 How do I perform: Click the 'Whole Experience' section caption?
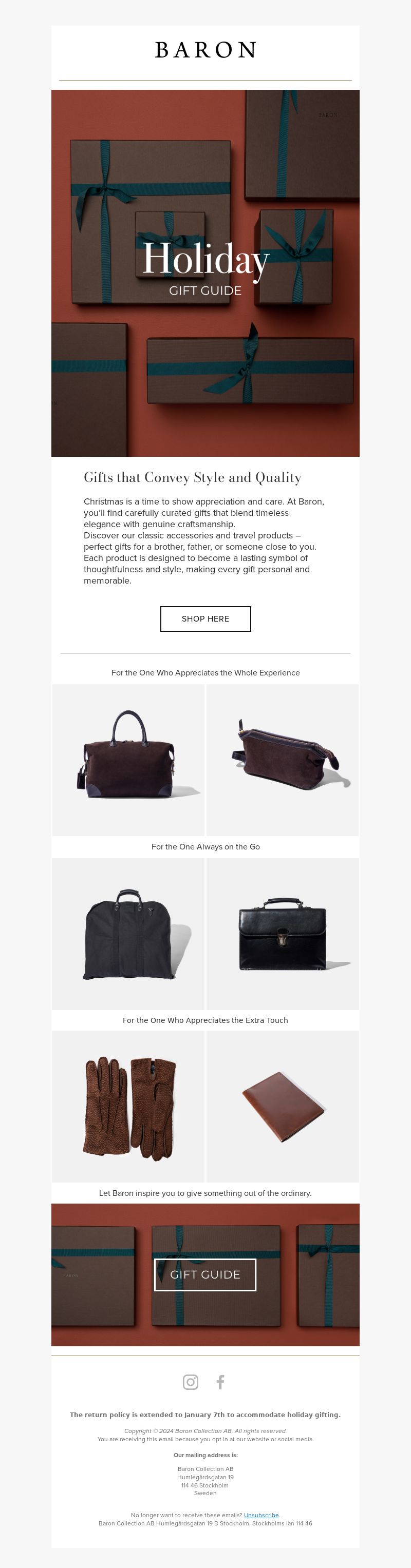pyautogui.click(x=205, y=672)
